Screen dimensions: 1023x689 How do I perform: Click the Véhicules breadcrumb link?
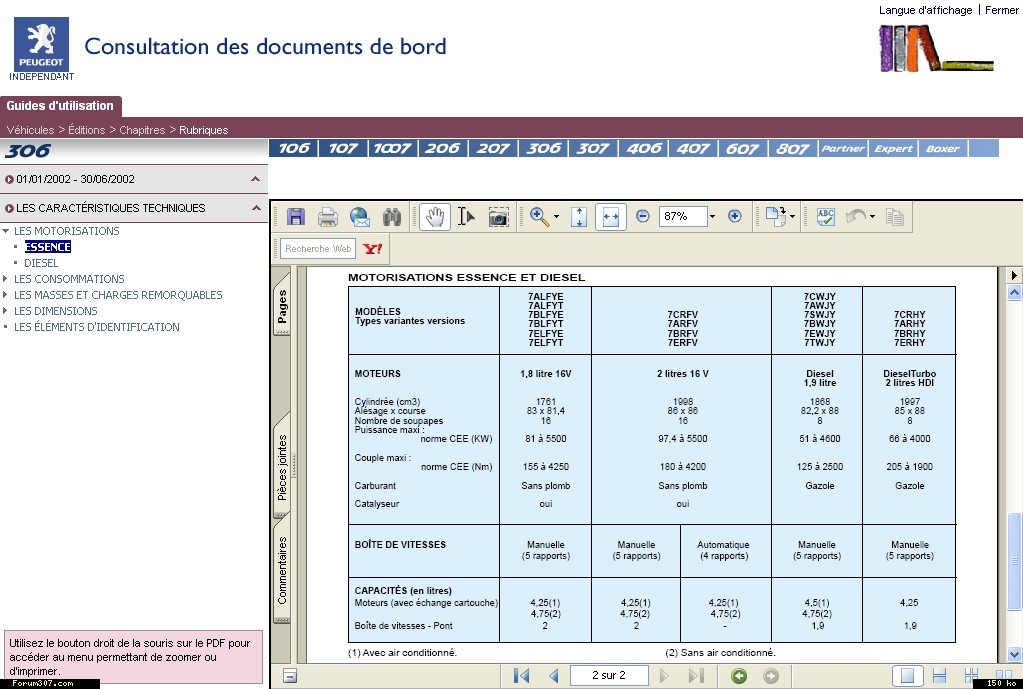[x=30, y=130]
